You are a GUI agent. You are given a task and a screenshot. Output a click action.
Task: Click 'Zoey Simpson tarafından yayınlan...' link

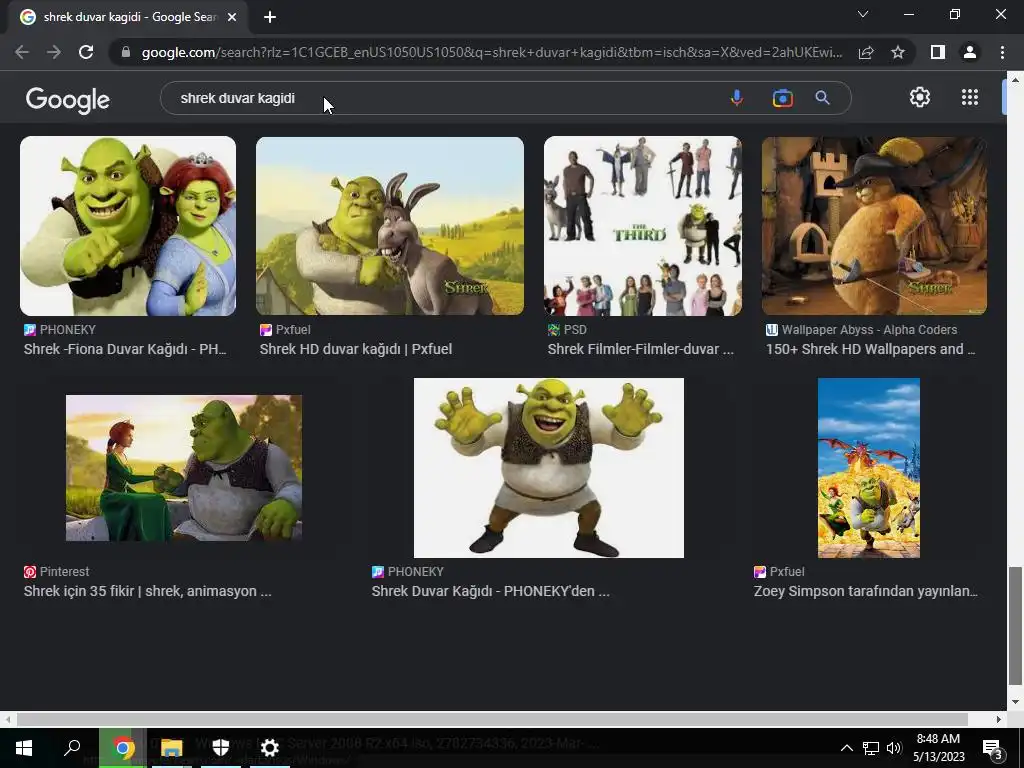[x=866, y=591]
